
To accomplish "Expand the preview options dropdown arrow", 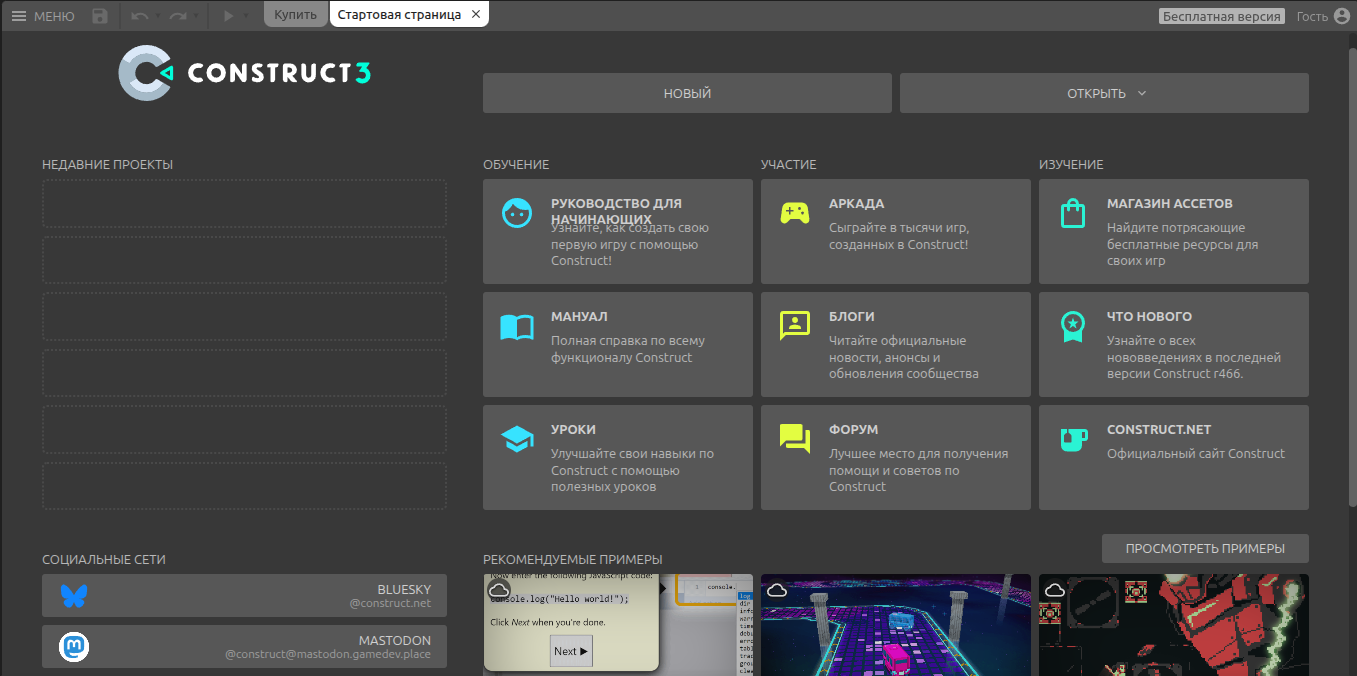I will (246, 16).
